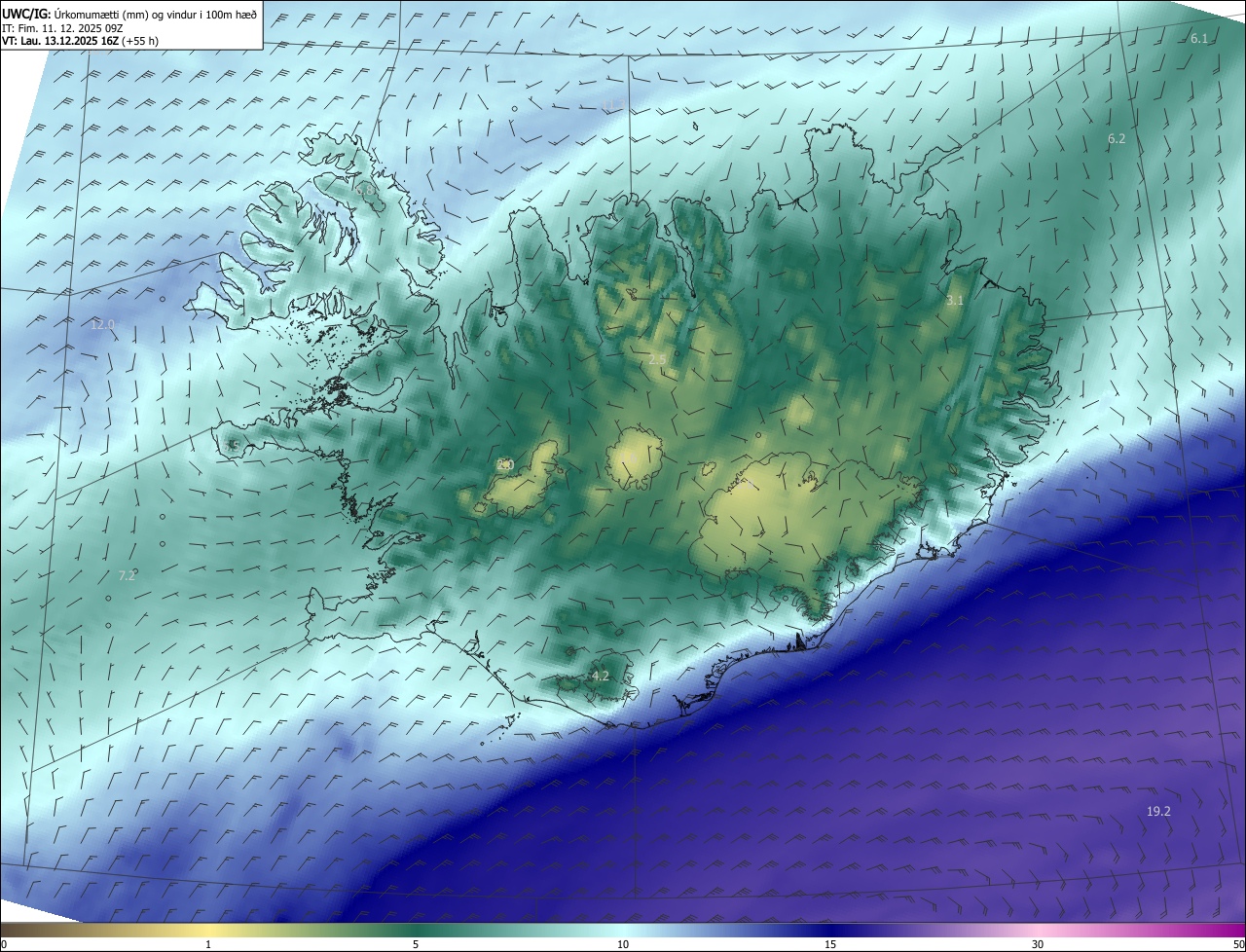Select the 5 tick on the color scale
This screenshot has height=952, width=1246.
pos(416,944)
